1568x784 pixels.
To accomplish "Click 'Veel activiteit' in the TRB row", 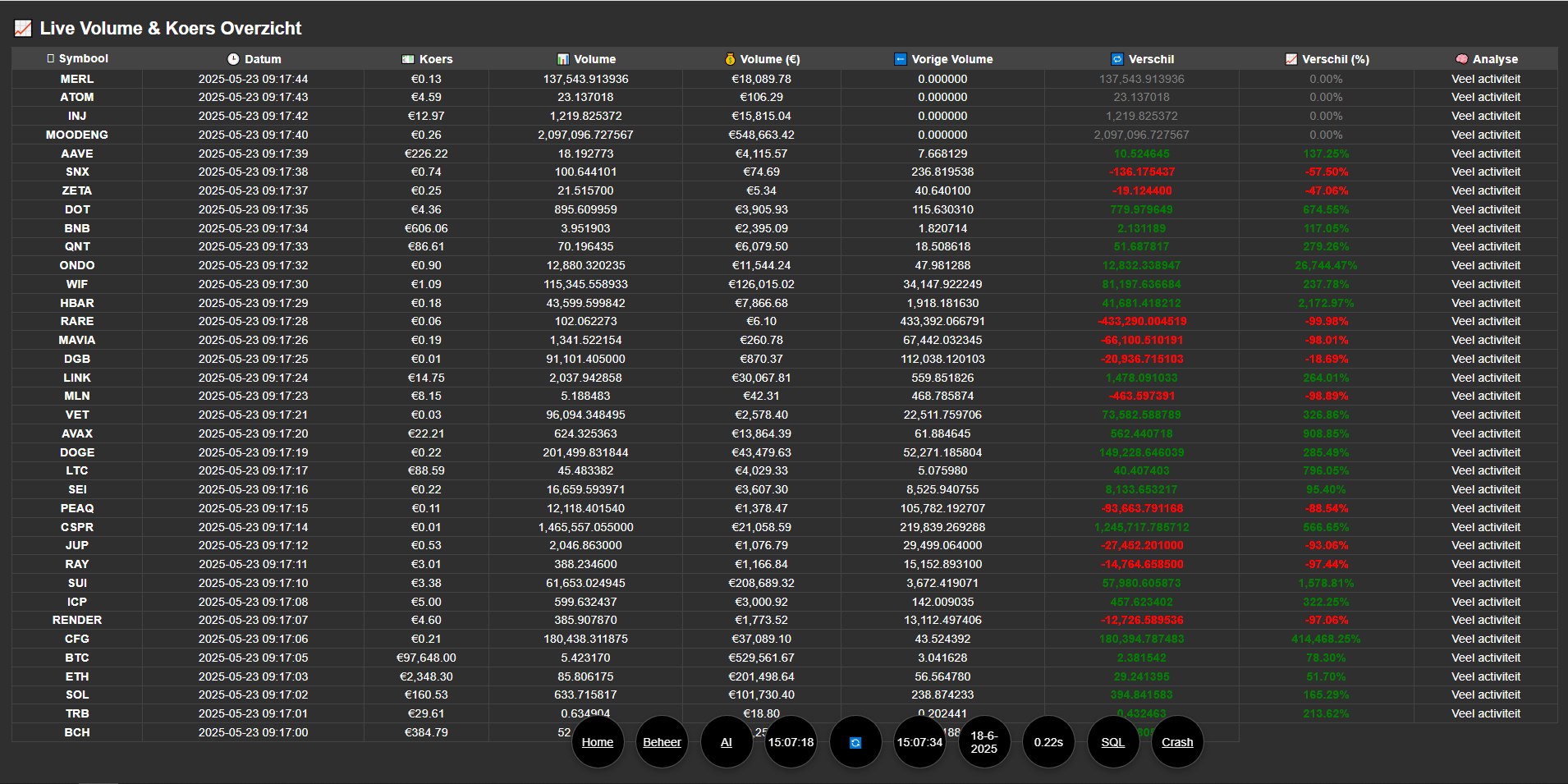I will tap(1486, 713).
